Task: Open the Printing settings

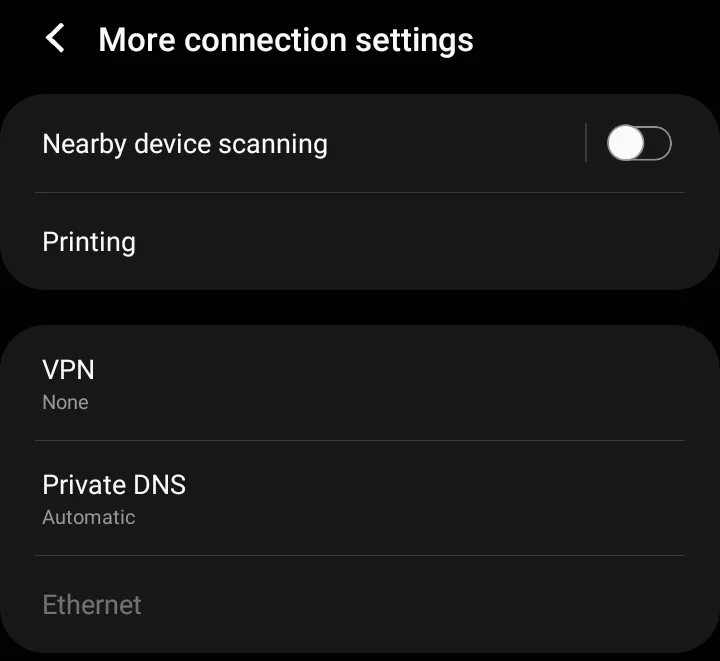Action: [360, 242]
